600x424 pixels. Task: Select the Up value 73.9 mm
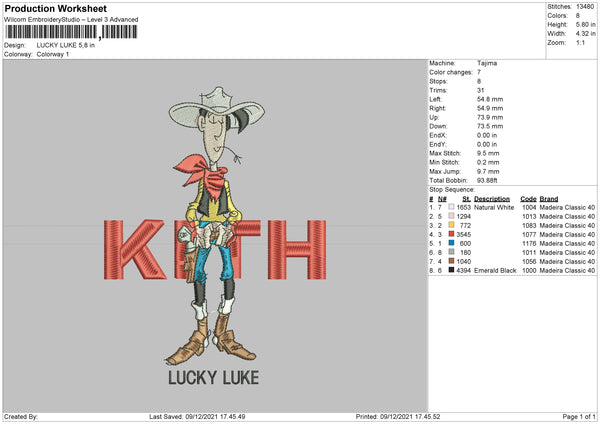490,117
